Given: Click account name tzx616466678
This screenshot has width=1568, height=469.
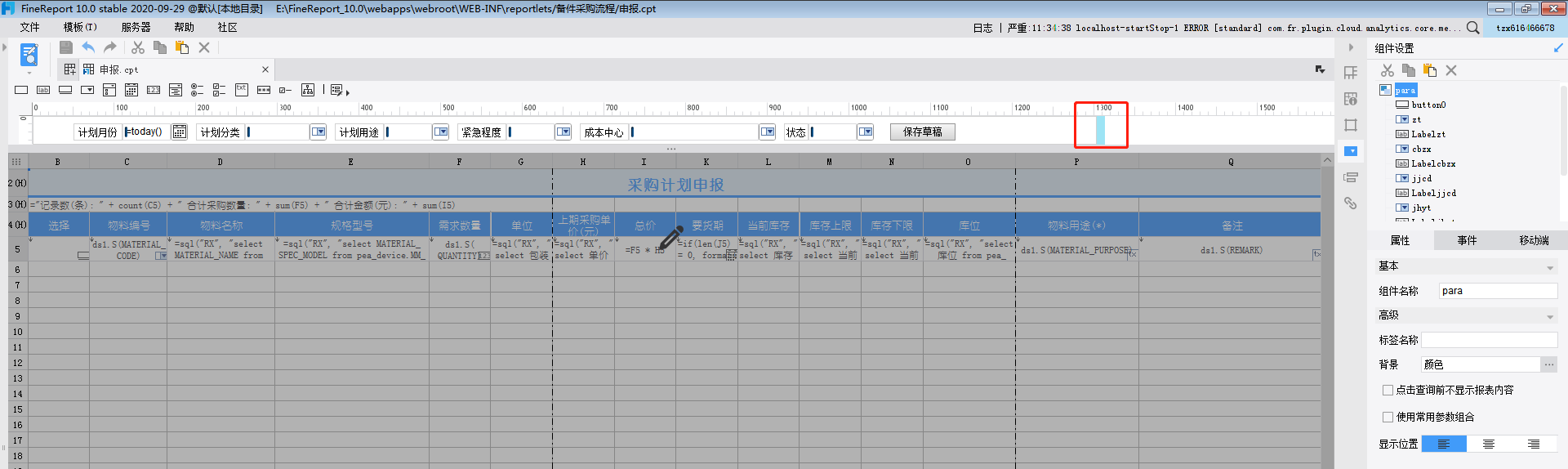Looking at the screenshot, I should click(1526, 28).
